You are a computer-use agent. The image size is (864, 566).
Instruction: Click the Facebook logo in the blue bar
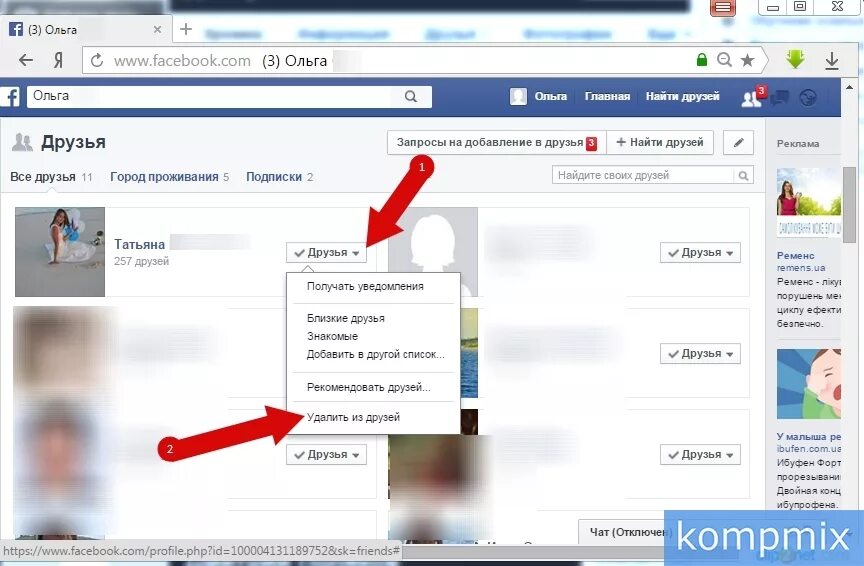(x=10, y=97)
